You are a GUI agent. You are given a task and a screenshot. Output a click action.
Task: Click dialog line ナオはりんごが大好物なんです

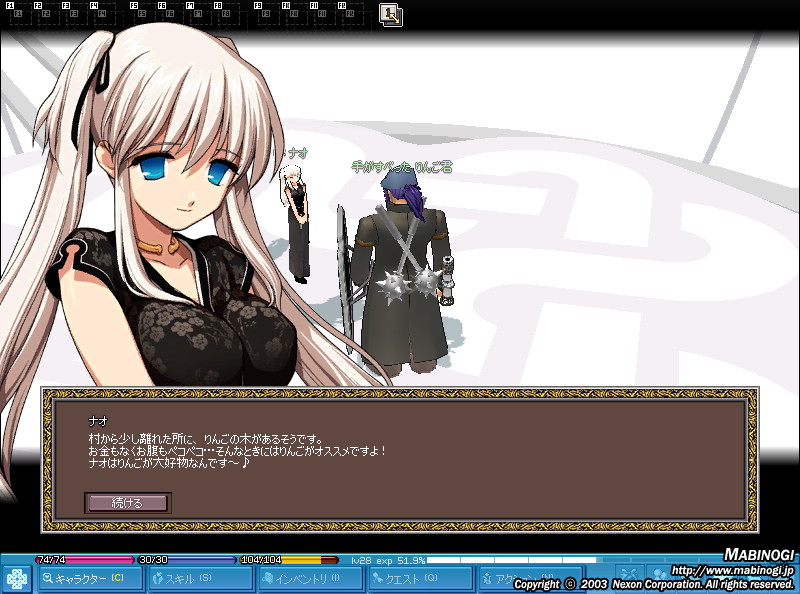coord(169,463)
